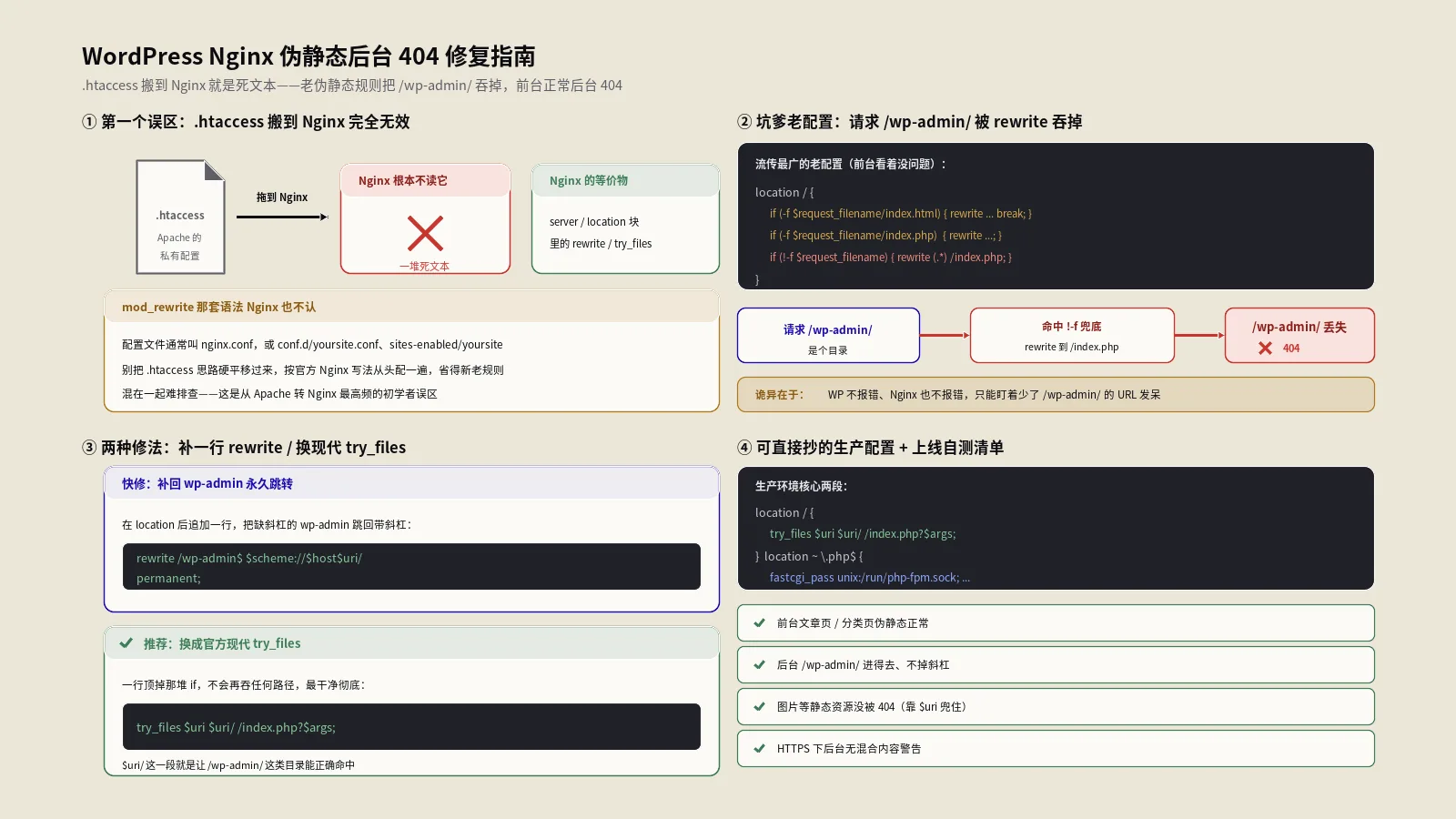Click the code line with $request_filename/index.php
This screenshot has width=1456, height=819.
(885, 236)
